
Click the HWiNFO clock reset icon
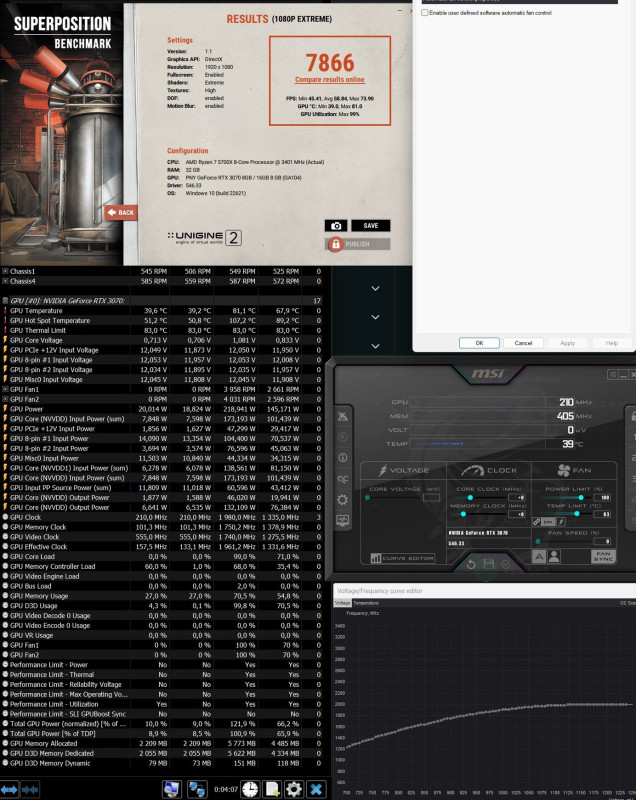point(250,789)
